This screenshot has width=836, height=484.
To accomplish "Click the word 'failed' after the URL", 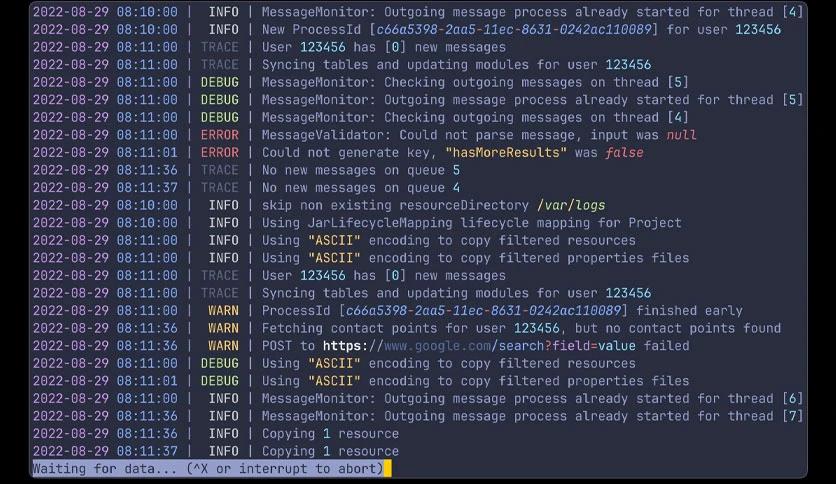I will (x=666, y=346).
